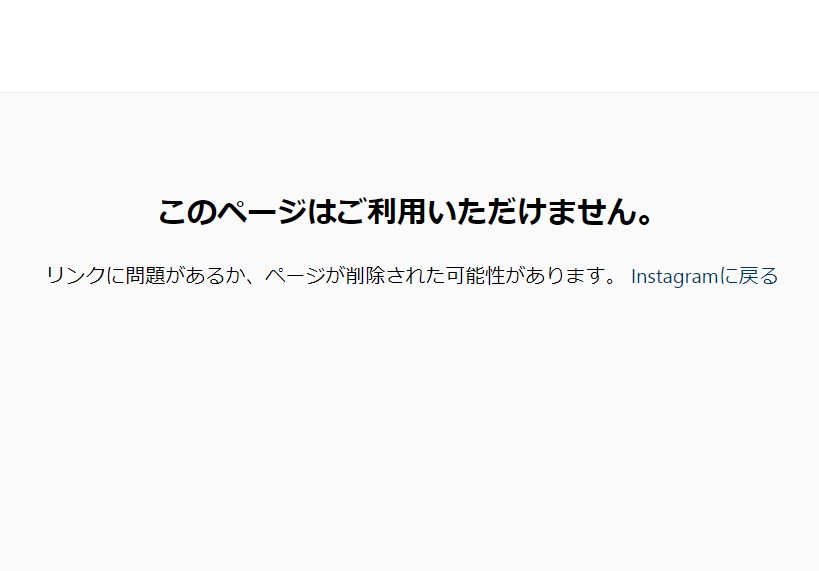Click the 'ページが' word in the description
The width and height of the screenshot is (819, 571).
[305, 275]
